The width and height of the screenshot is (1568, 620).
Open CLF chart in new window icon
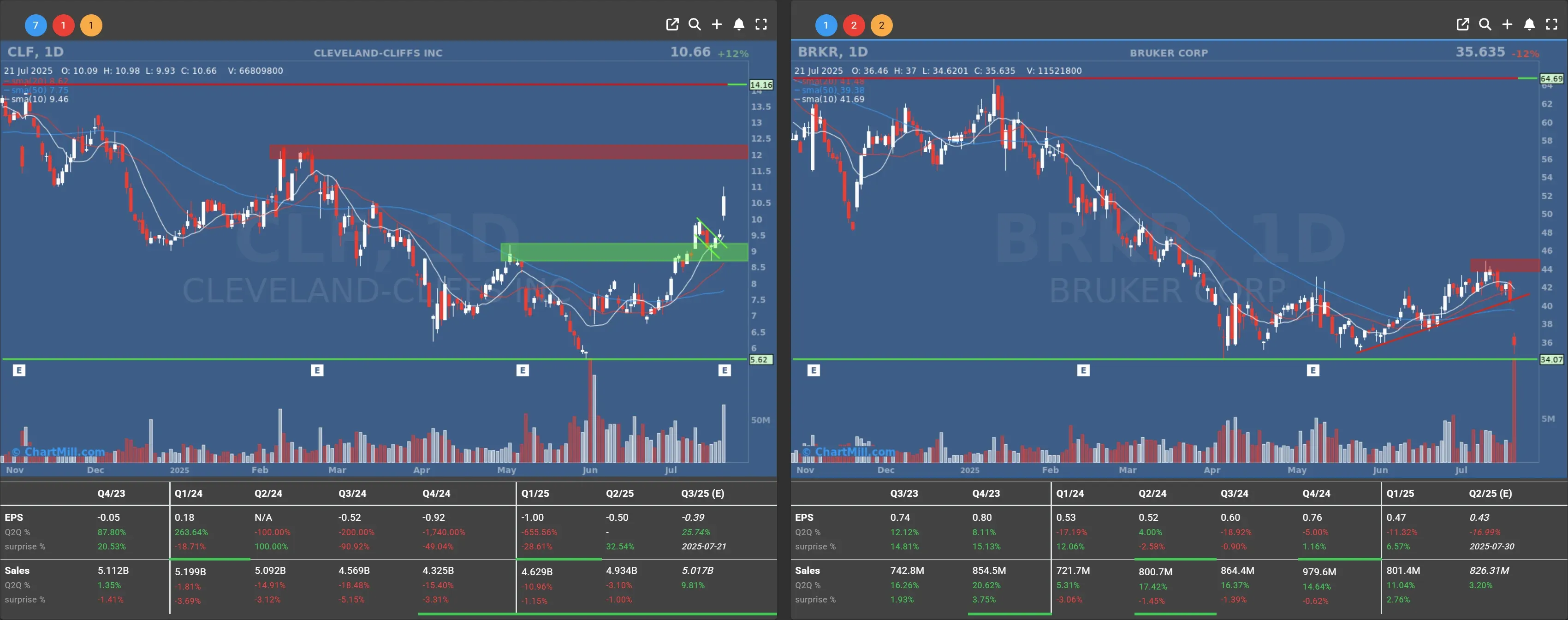click(672, 24)
